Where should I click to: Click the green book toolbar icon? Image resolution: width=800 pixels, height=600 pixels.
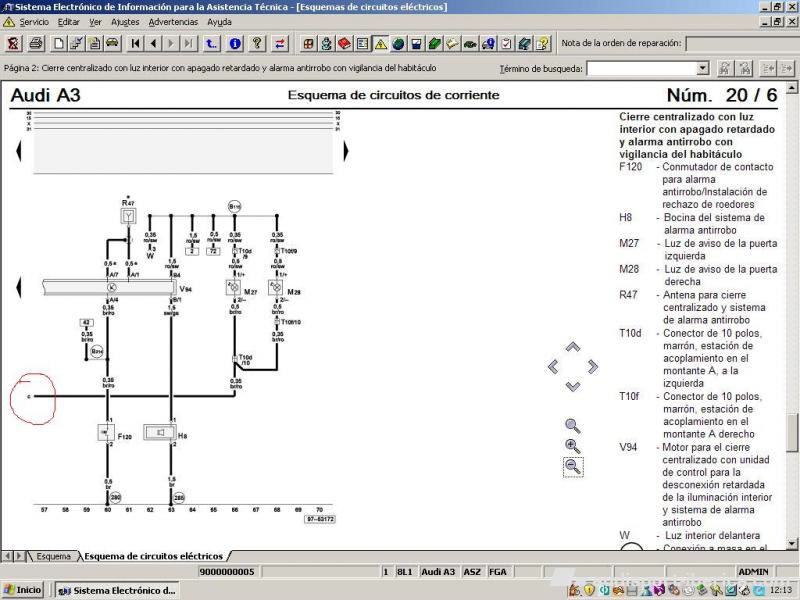[x=434, y=43]
